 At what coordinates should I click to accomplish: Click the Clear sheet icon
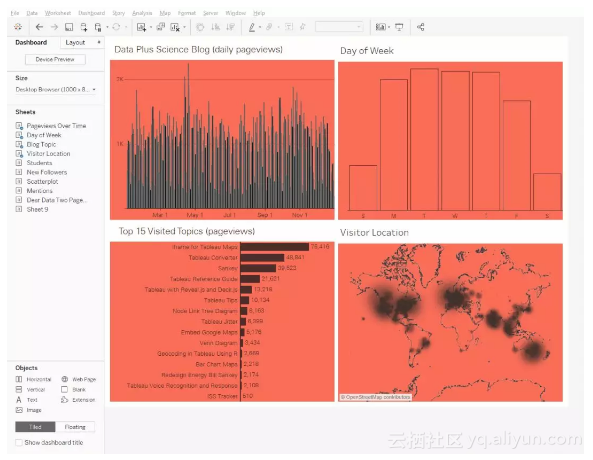click(175, 27)
